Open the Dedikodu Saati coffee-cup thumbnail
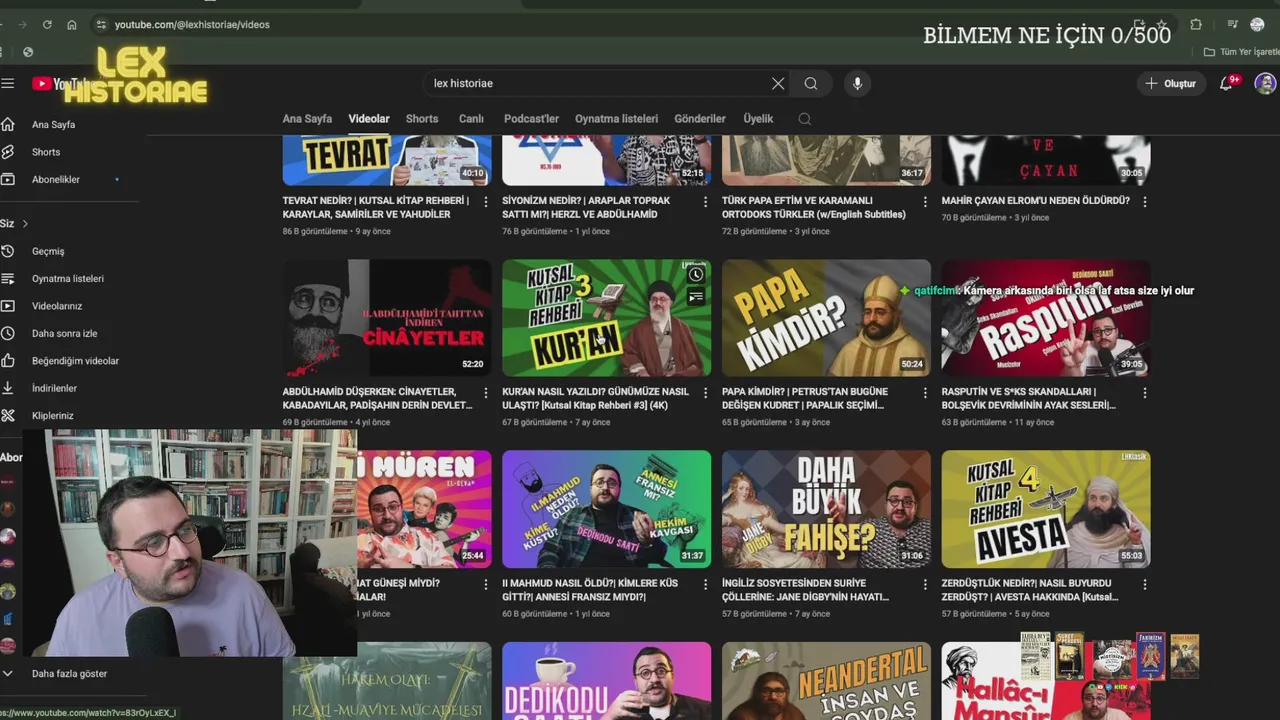1280x720 pixels. click(x=606, y=681)
